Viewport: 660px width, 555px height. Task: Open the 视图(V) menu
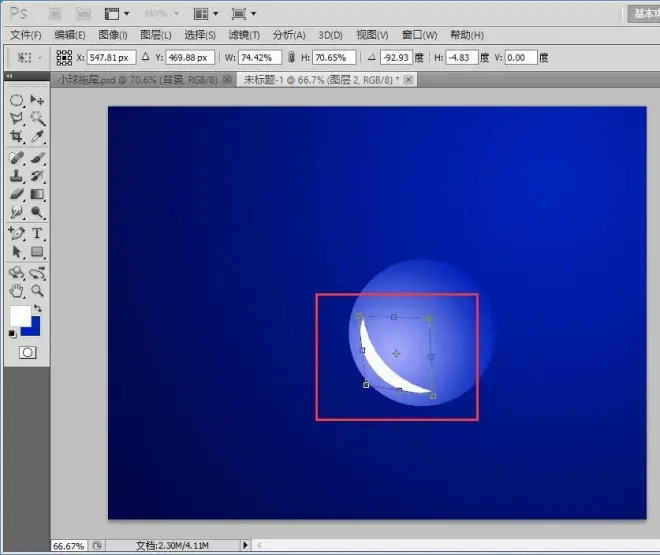(373, 35)
